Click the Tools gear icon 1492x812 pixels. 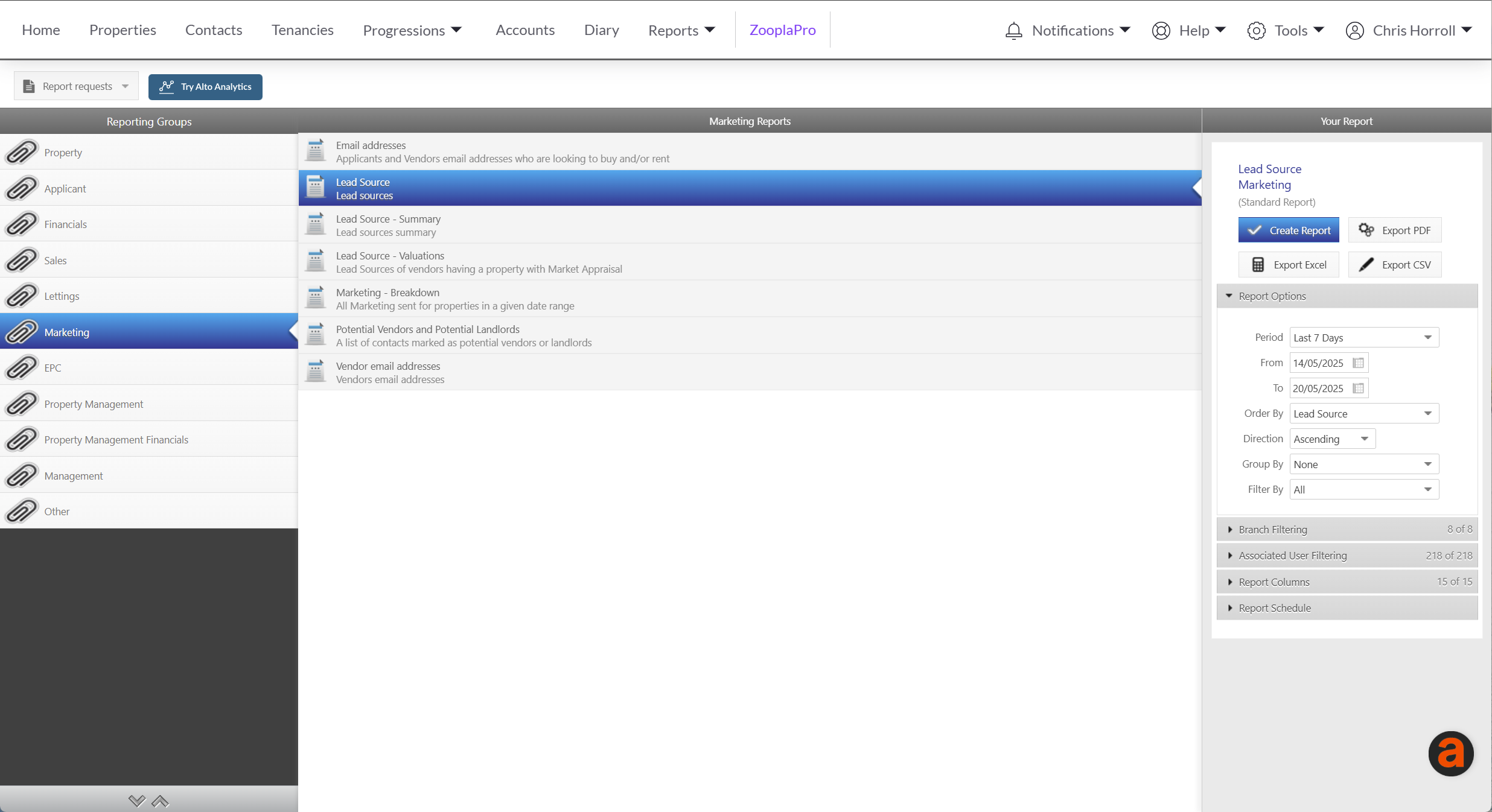pyautogui.click(x=1256, y=31)
